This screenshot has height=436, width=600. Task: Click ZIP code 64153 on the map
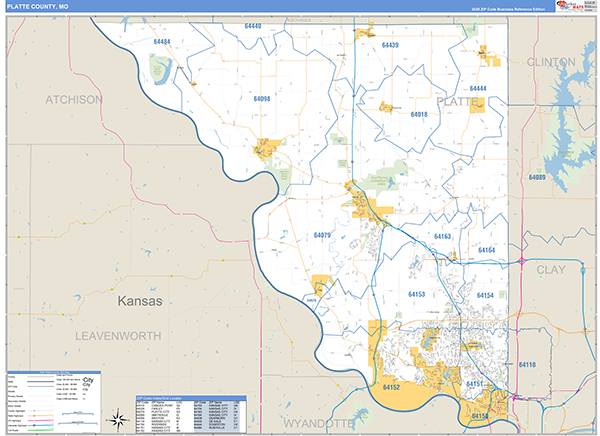416,294
